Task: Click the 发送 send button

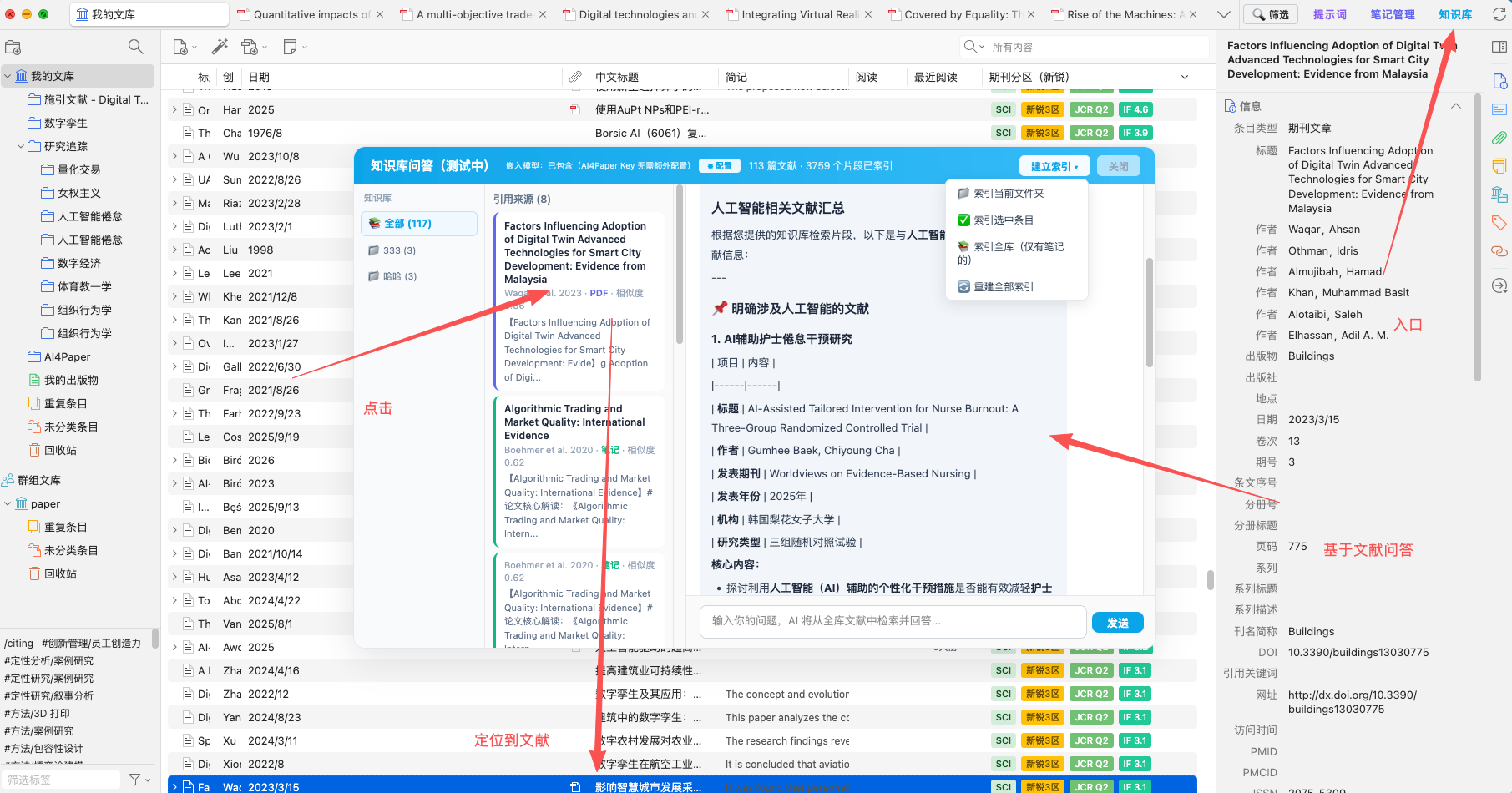Action: tap(1118, 623)
